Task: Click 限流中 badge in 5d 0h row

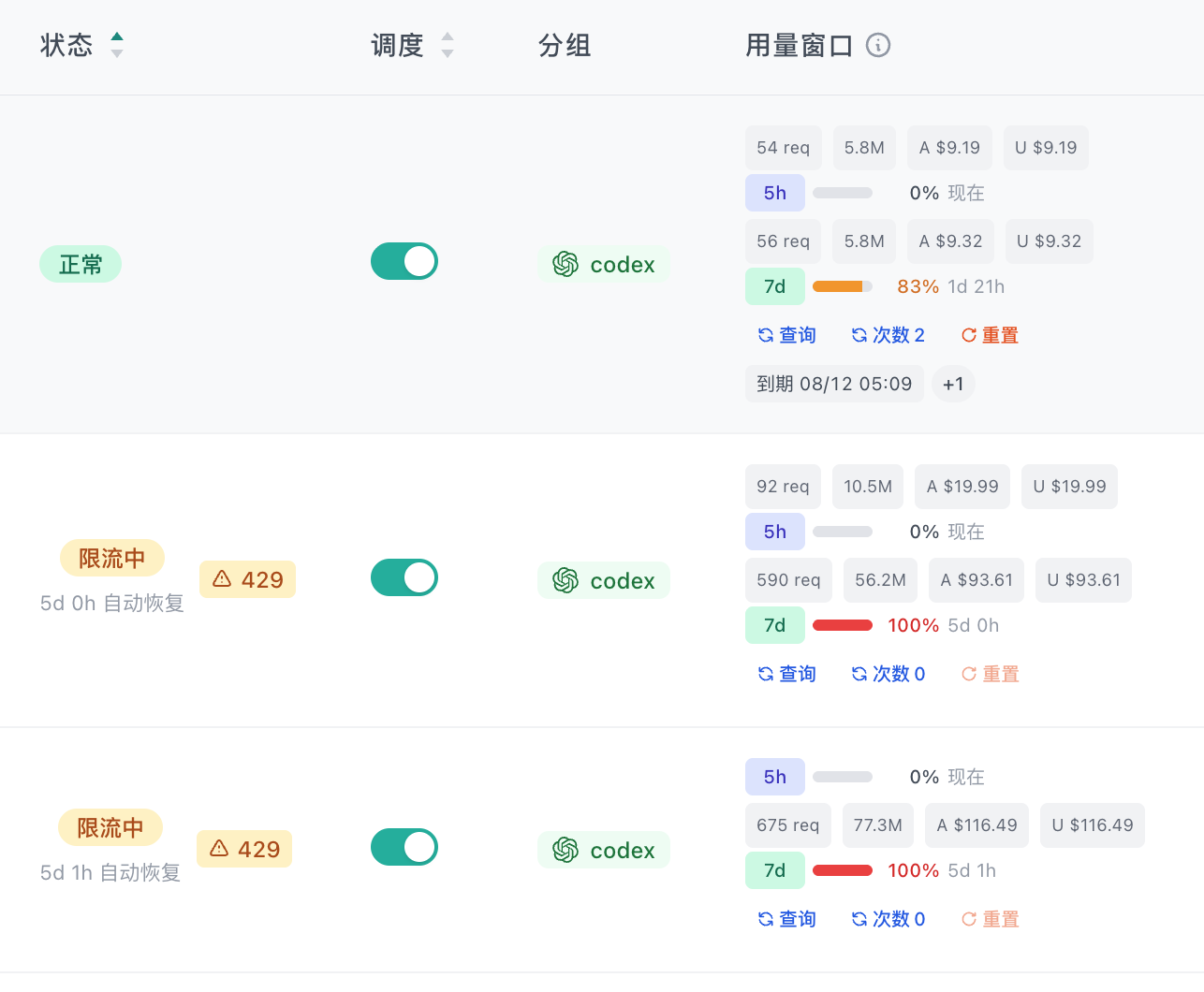Action: point(112,558)
